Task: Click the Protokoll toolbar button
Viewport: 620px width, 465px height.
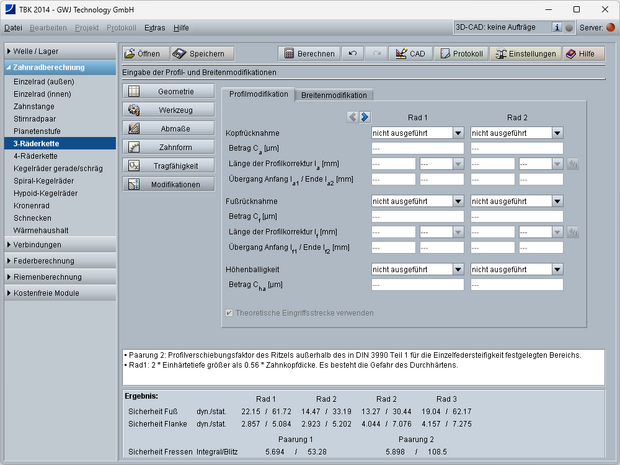Action: pos(463,54)
